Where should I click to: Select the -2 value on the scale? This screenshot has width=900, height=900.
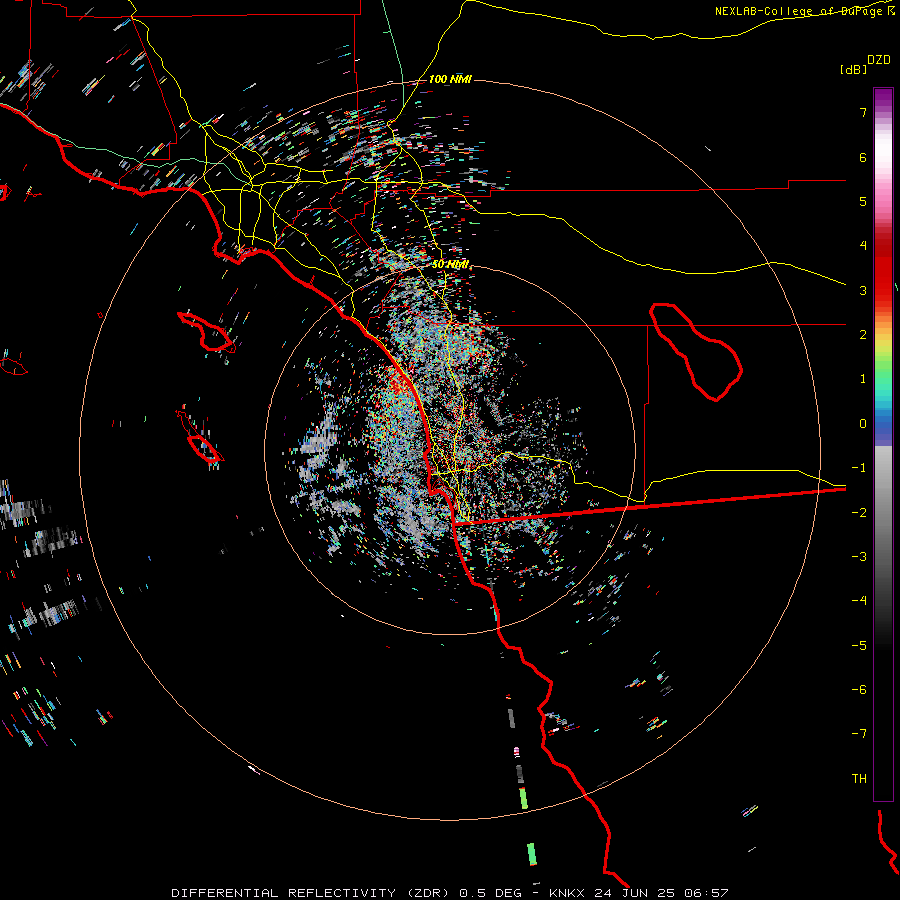(x=859, y=513)
